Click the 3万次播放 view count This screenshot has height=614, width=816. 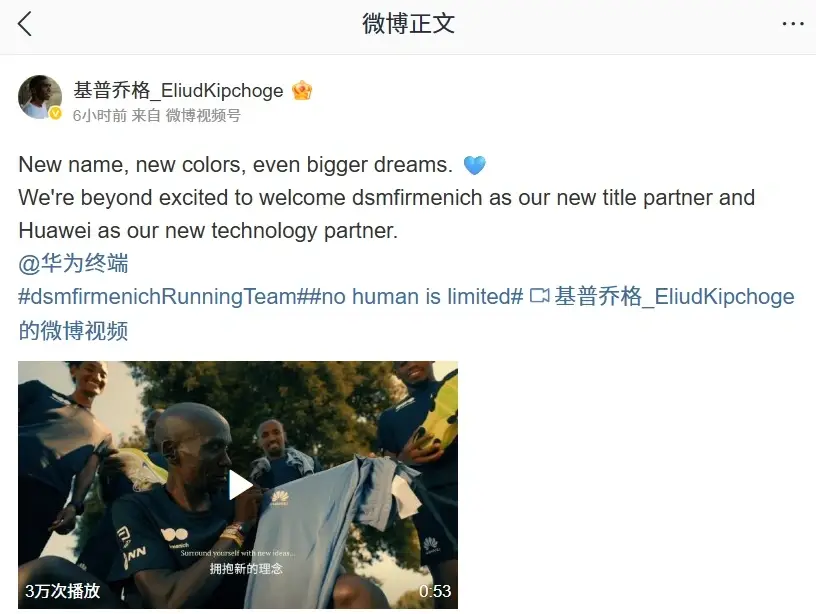(62, 591)
